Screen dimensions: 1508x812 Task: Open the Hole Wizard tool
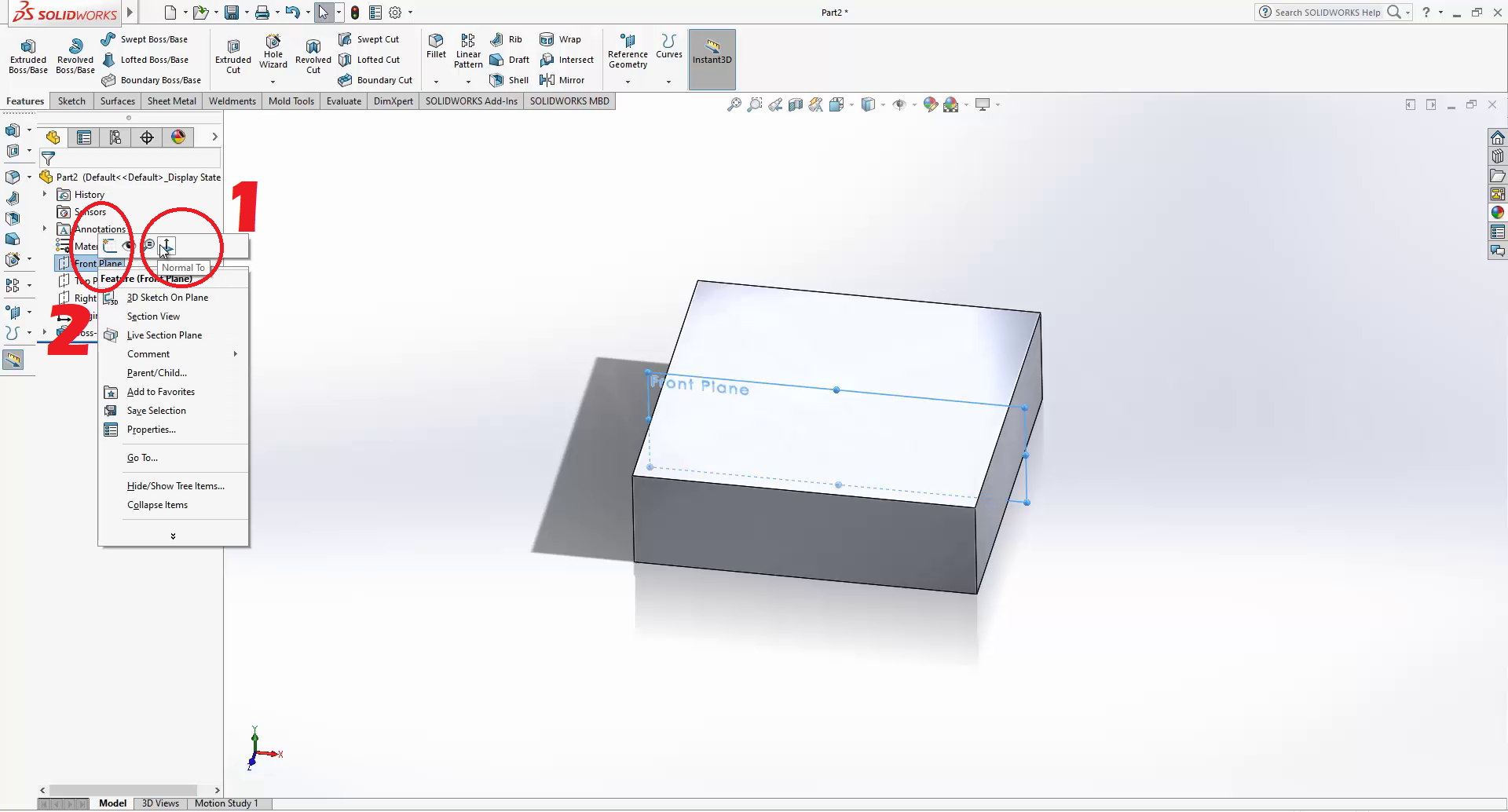[x=273, y=52]
